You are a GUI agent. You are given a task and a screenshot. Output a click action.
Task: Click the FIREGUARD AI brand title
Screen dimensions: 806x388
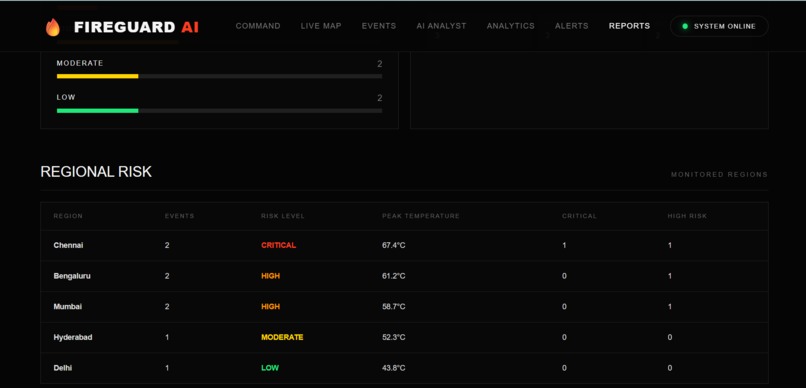[136, 27]
